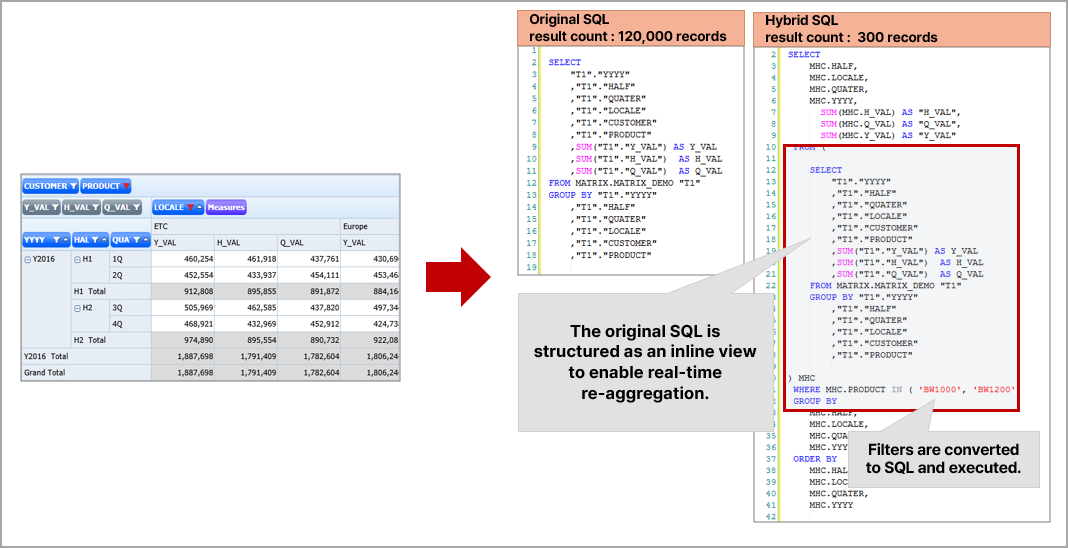The height and width of the screenshot is (548, 1068).
Task: Select the cell with value 912,808
Action: pos(183,291)
